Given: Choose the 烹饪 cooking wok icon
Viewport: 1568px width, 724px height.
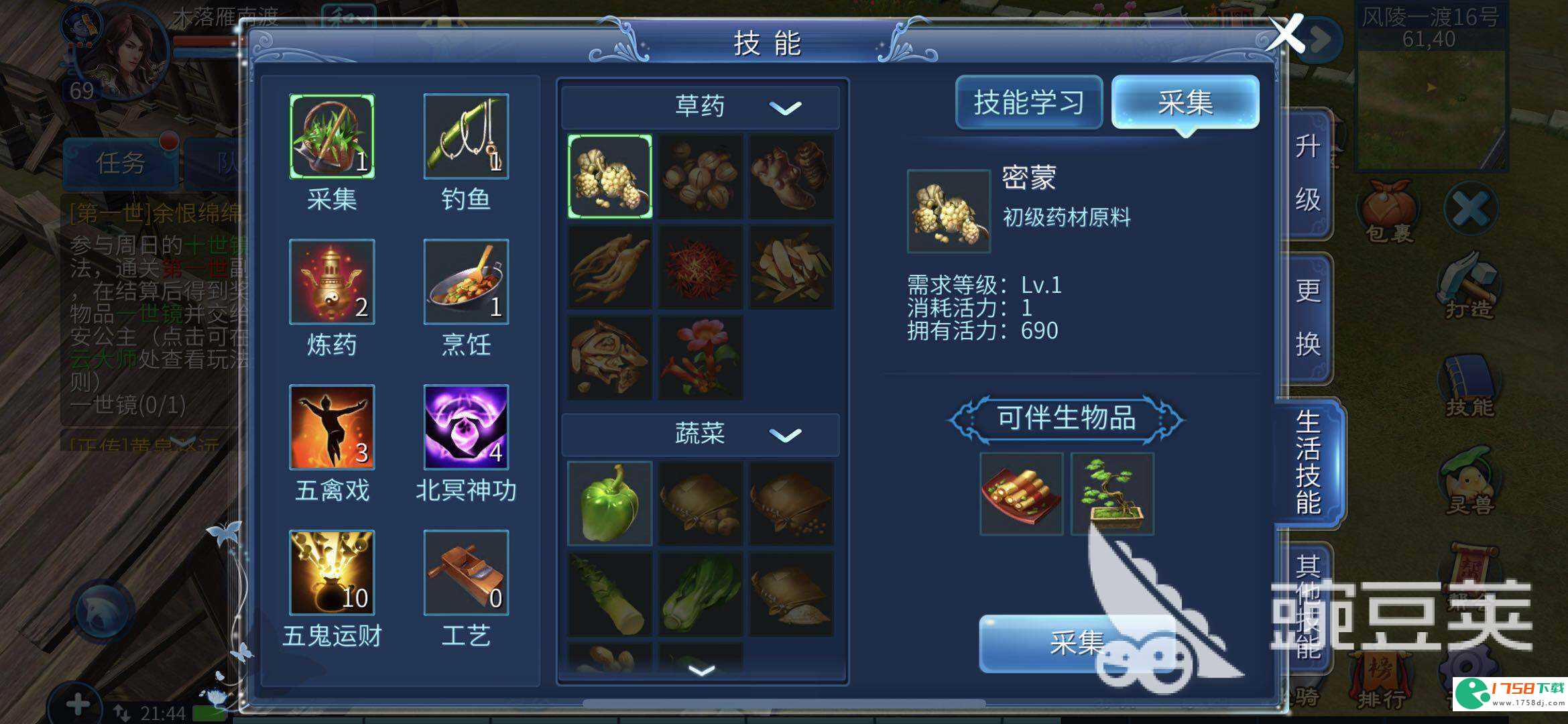Looking at the screenshot, I should tap(466, 282).
